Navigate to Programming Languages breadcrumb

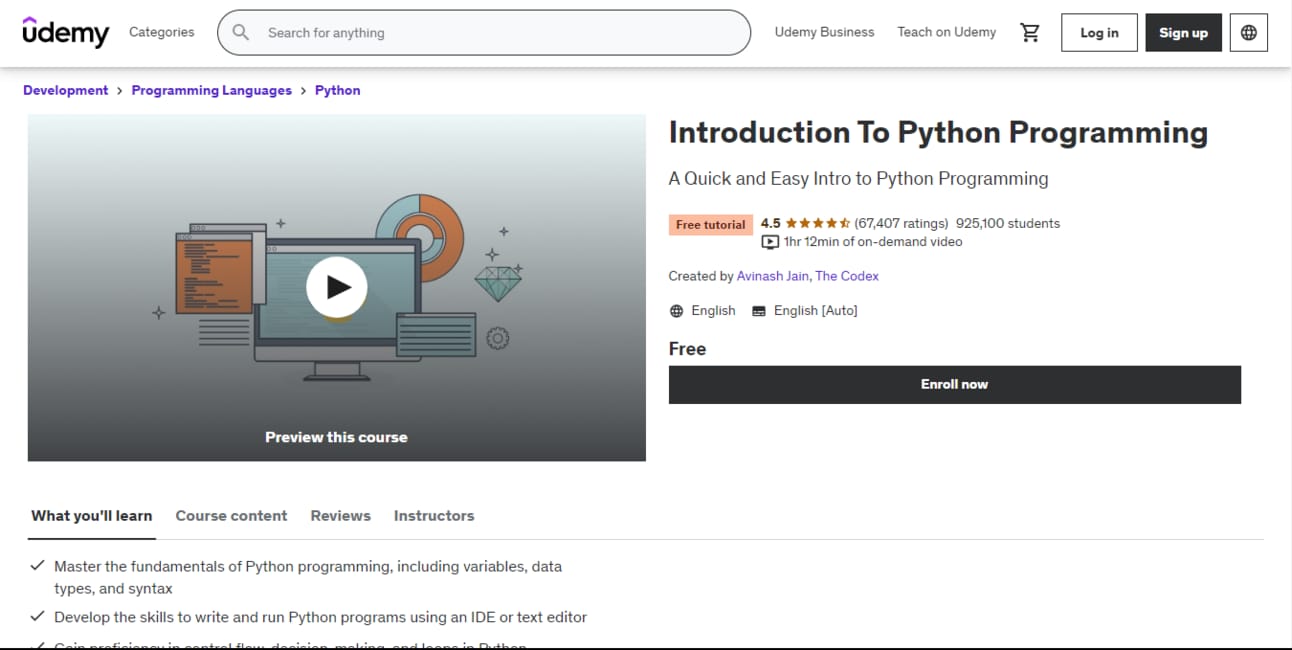(x=211, y=90)
